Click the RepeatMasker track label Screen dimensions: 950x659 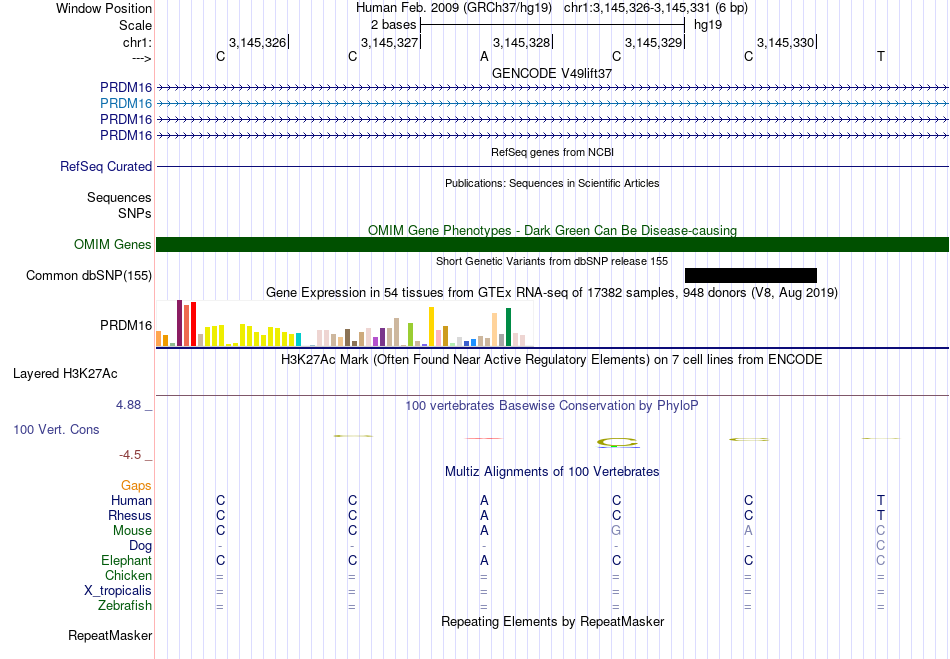pos(110,635)
